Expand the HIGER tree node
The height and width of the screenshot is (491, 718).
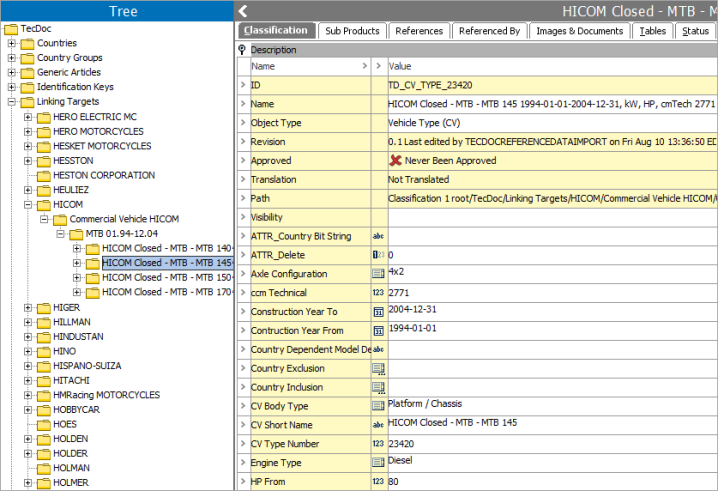tap(28, 308)
